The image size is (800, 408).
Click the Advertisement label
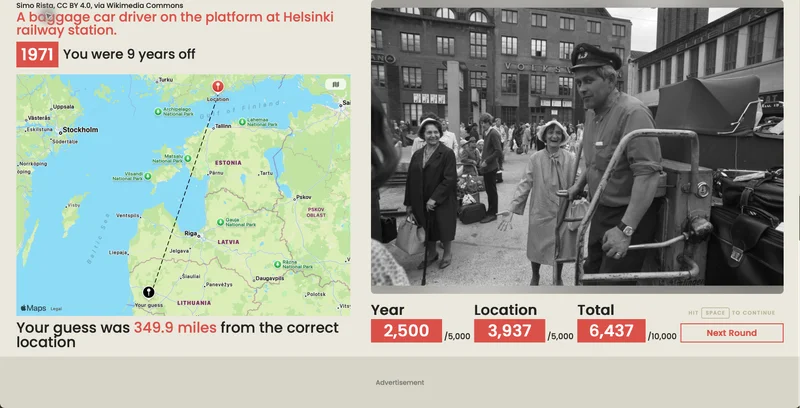400,382
